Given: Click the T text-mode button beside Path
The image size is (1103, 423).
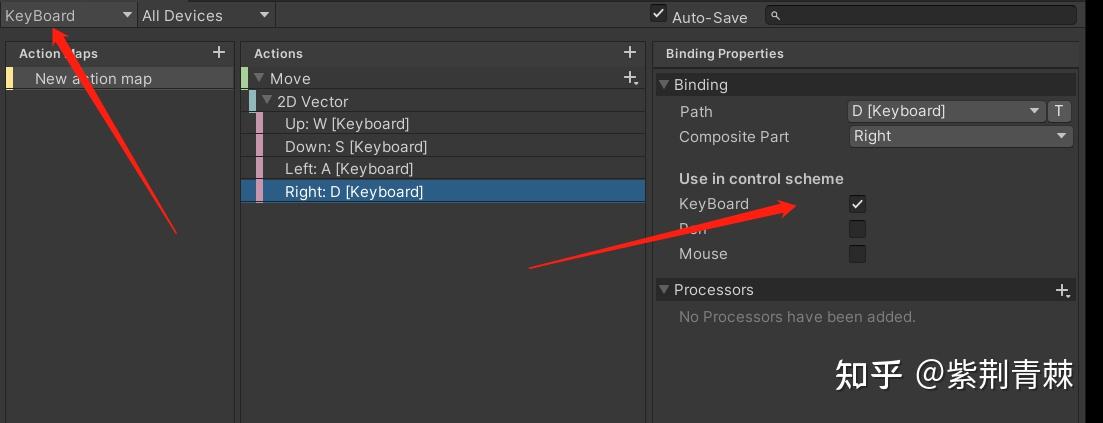Looking at the screenshot, I should [1059, 111].
